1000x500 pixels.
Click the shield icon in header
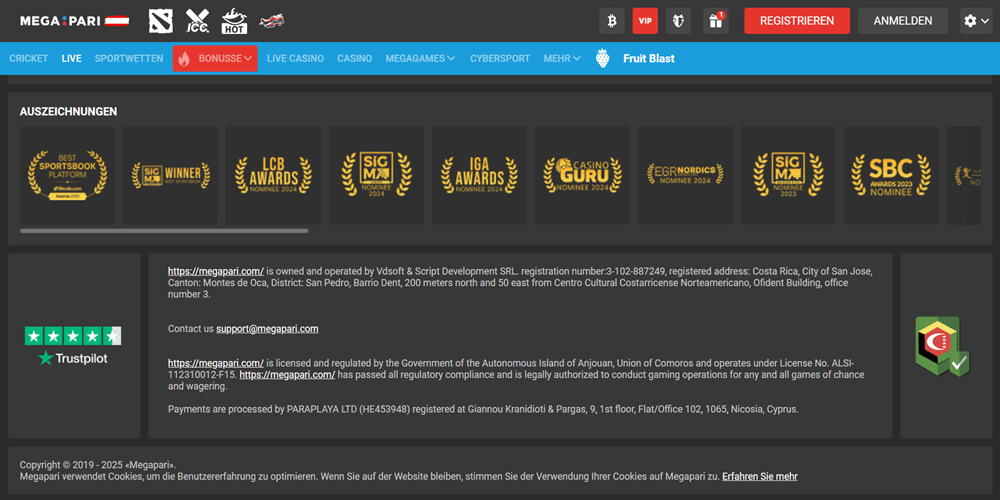point(678,21)
